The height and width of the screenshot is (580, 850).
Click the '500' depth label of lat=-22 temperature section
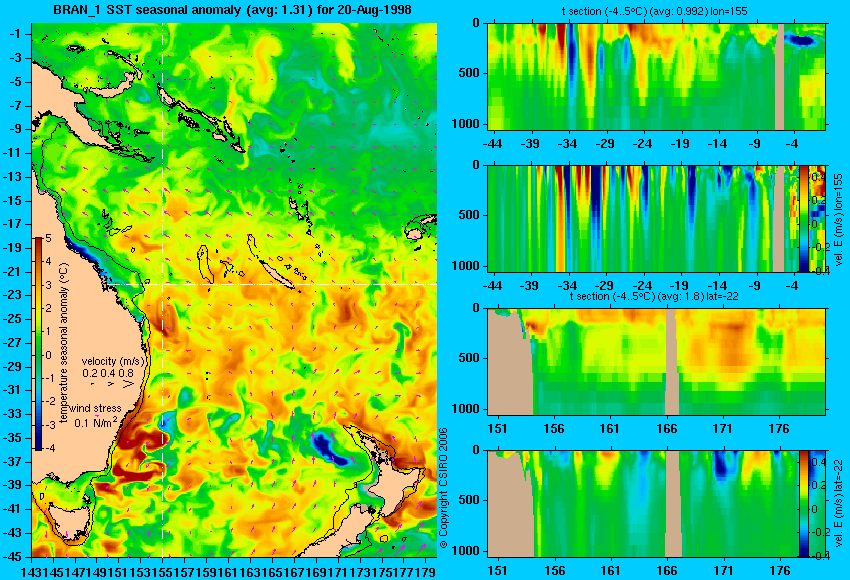coord(469,358)
